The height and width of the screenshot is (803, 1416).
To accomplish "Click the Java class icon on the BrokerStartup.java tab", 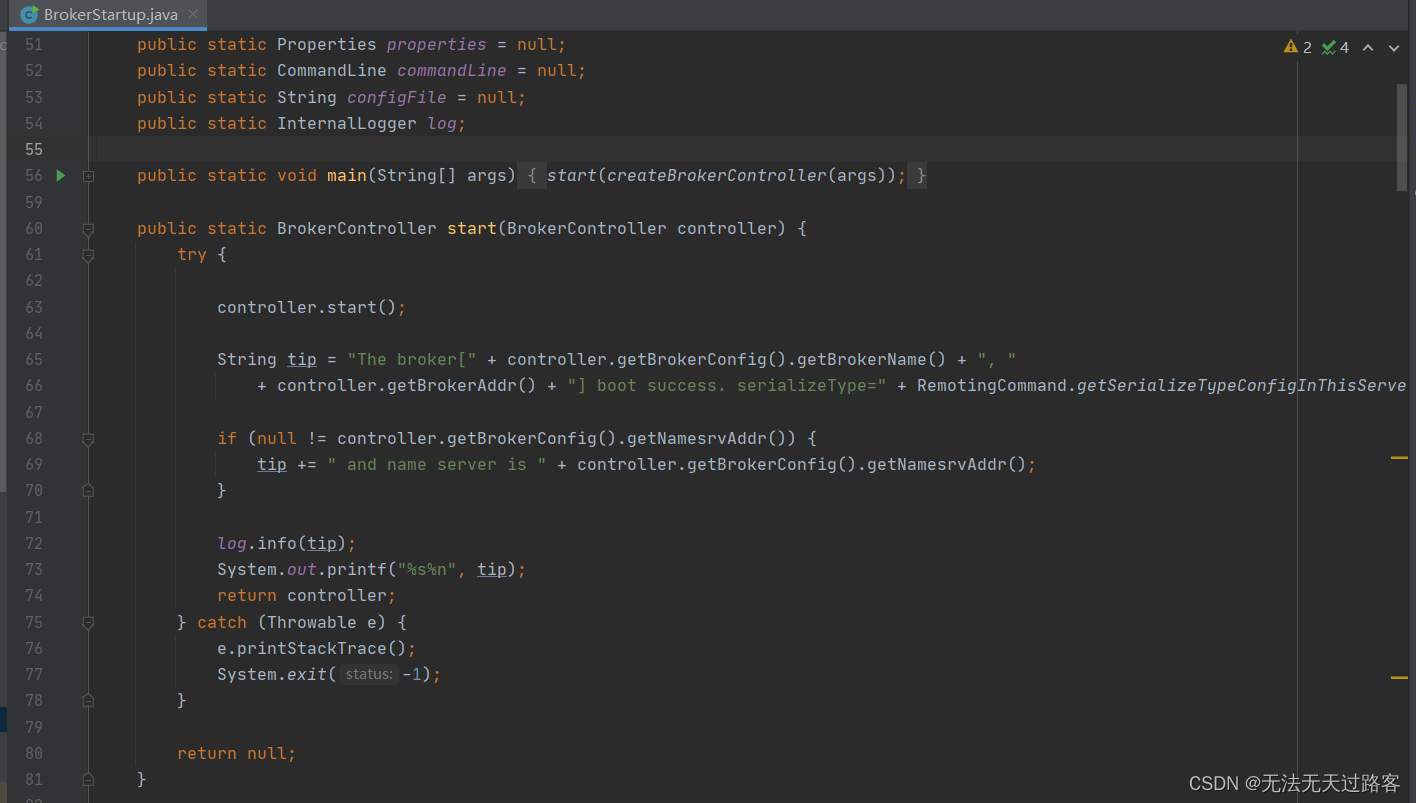I will pos(29,15).
